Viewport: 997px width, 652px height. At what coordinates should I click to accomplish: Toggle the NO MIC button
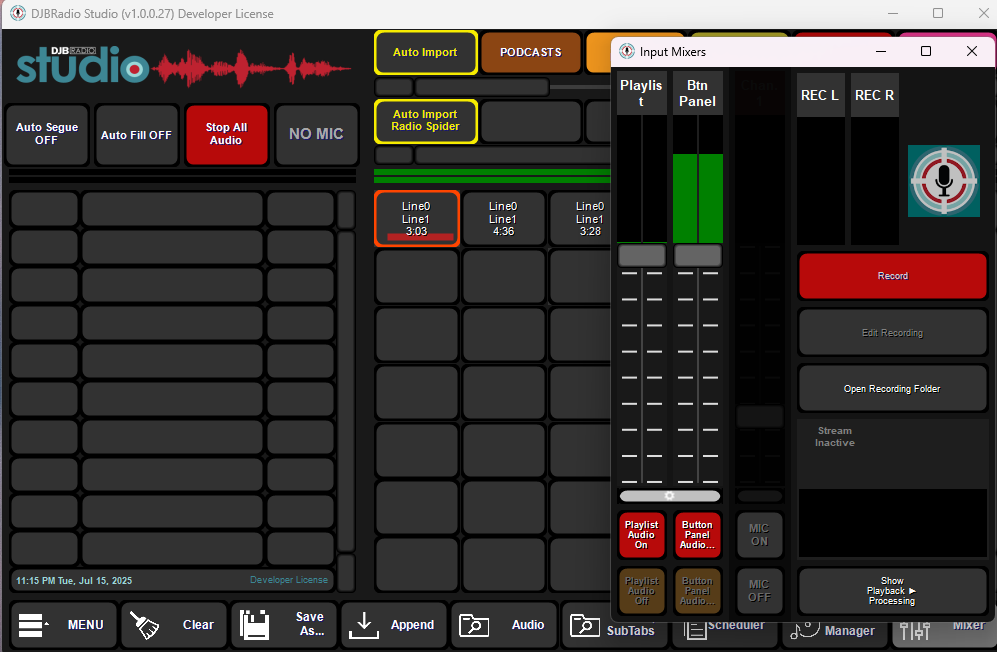(316, 134)
